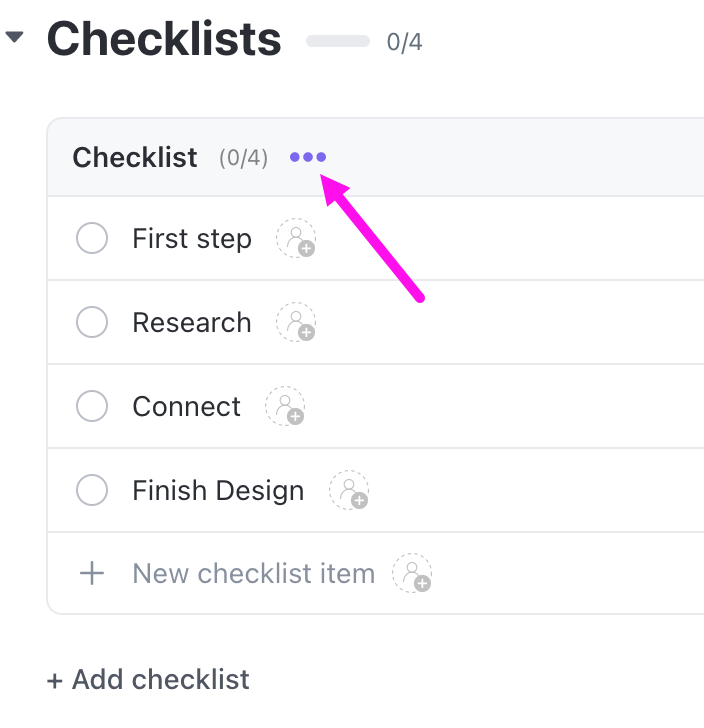Click the Research item label
Viewport: 704px width, 728px height.
click(x=192, y=323)
